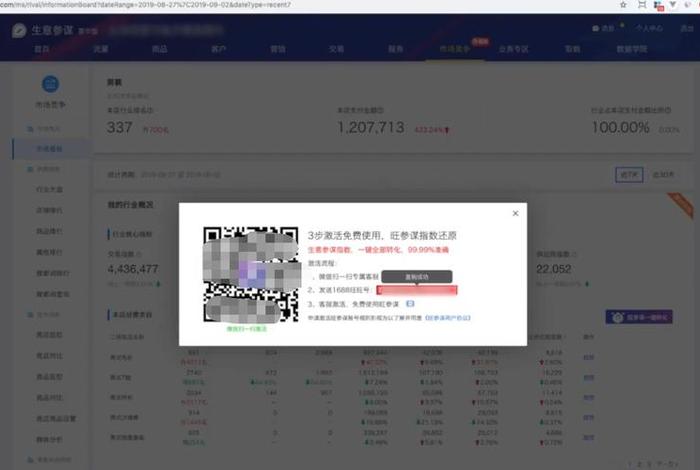The image size is (700, 470).
Task: Go to page 2 in table pagination
Action: (x=639, y=463)
